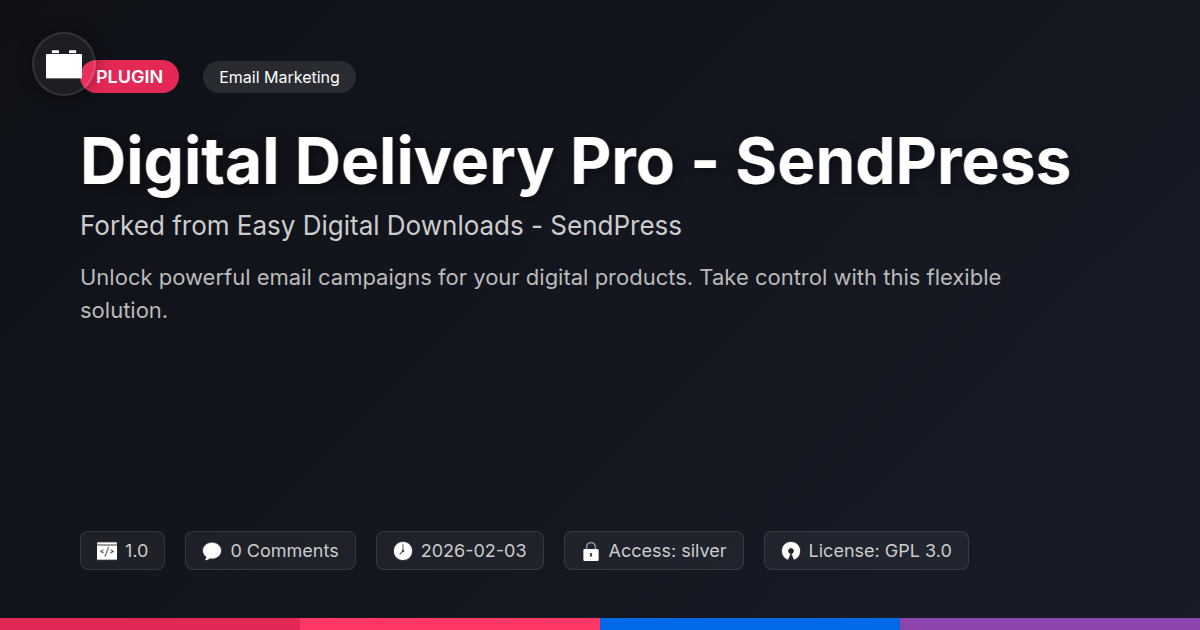The height and width of the screenshot is (630, 1200).
Task: Select the red PLUGIN badge
Action: [130, 77]
